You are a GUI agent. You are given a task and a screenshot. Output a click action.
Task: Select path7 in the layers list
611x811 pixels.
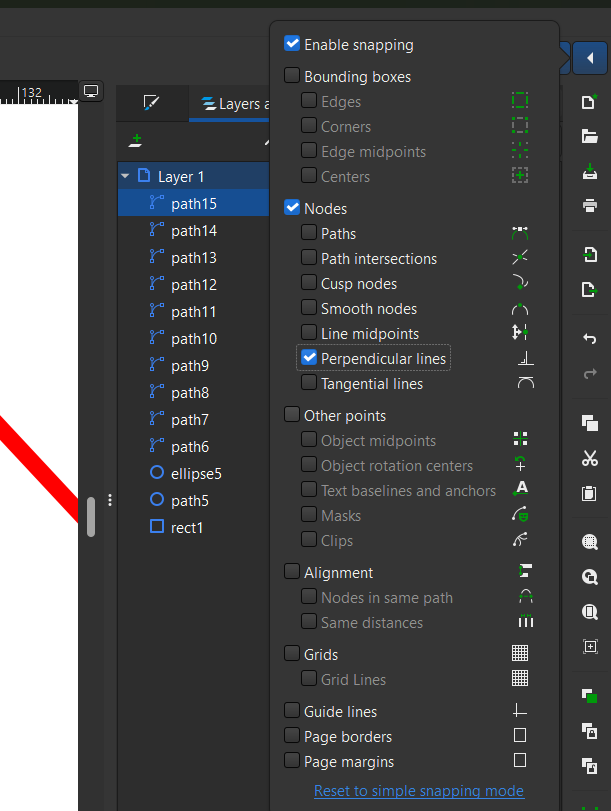193,419
